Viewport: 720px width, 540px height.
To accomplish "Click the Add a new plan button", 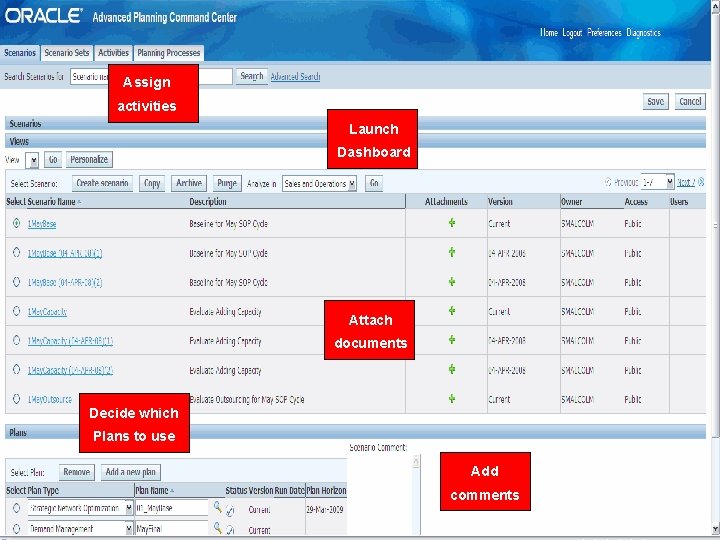I will tap(131, 472).
